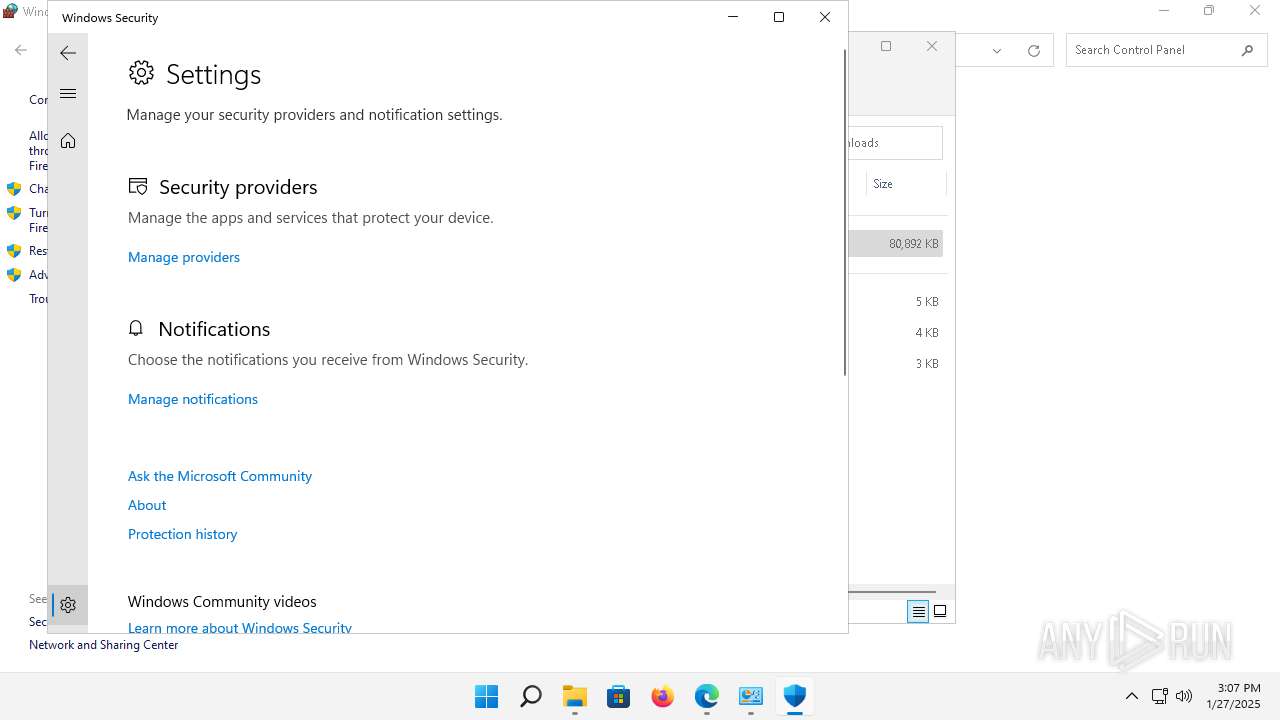Open network status tray icon
This screenshot has height=720, width=1280.
coord(1160,696)
